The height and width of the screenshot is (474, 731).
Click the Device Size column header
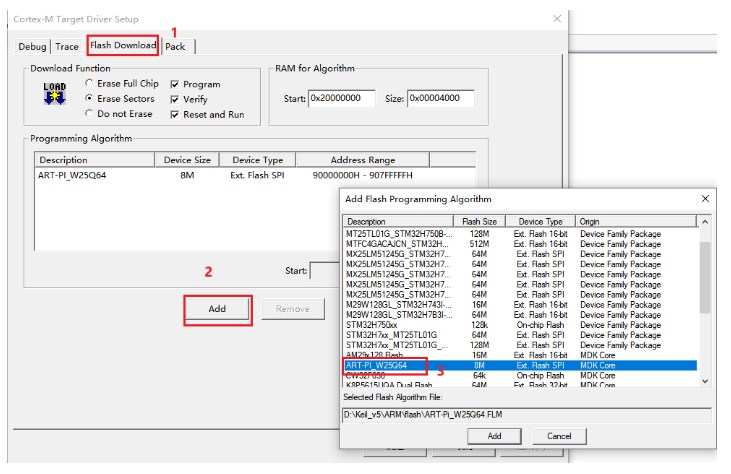coord(187,160)
